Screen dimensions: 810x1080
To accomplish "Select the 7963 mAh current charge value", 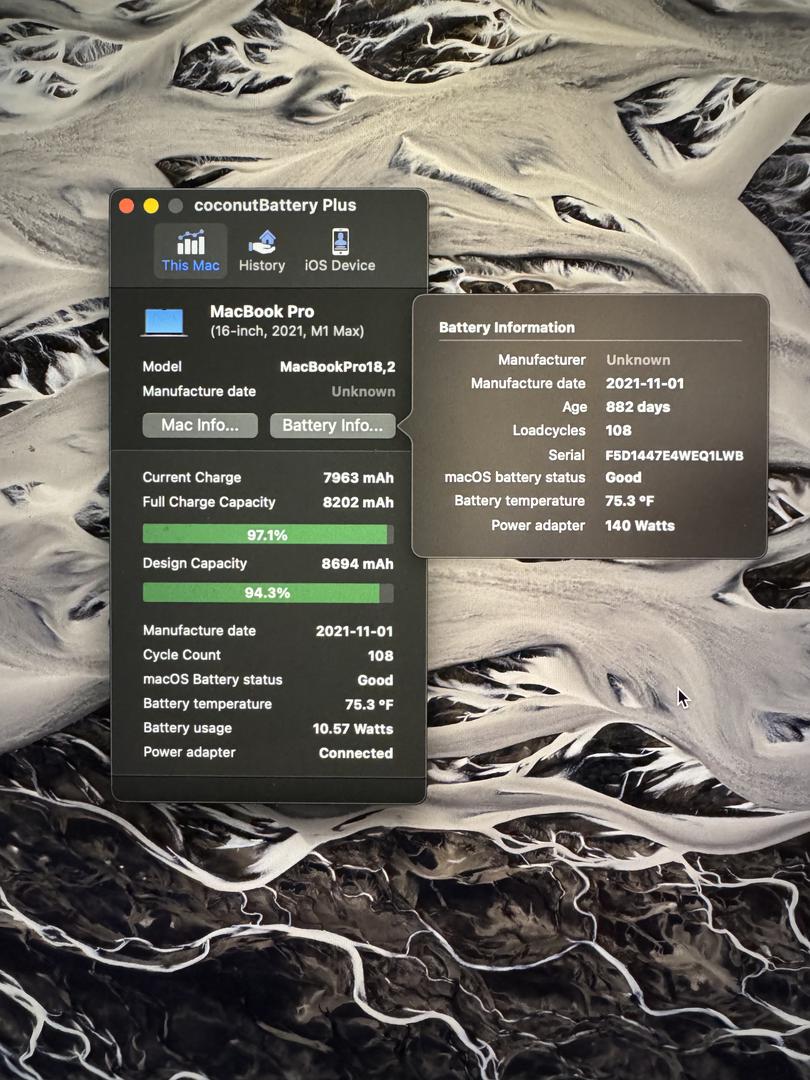I will [x=358, y=478].
